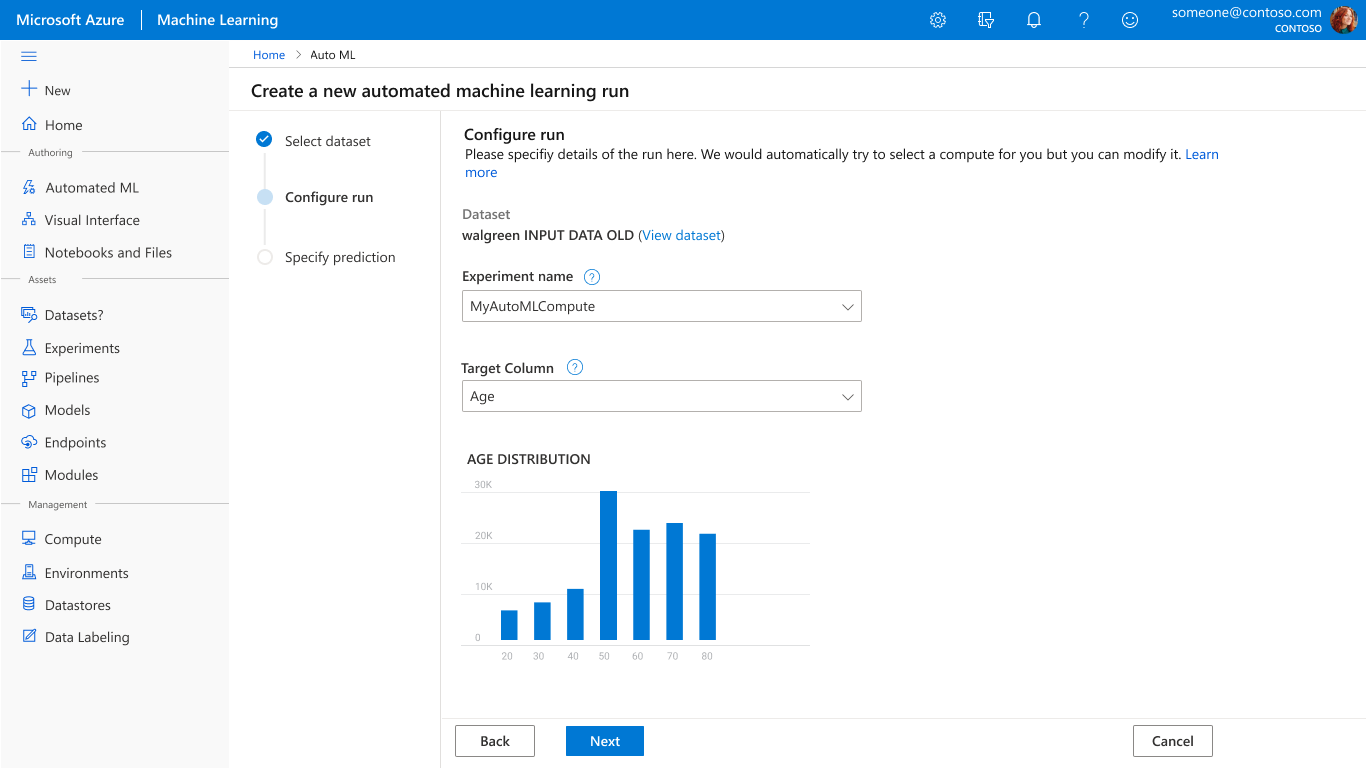Click the someone@contoso.com account name

[1247, 13]
